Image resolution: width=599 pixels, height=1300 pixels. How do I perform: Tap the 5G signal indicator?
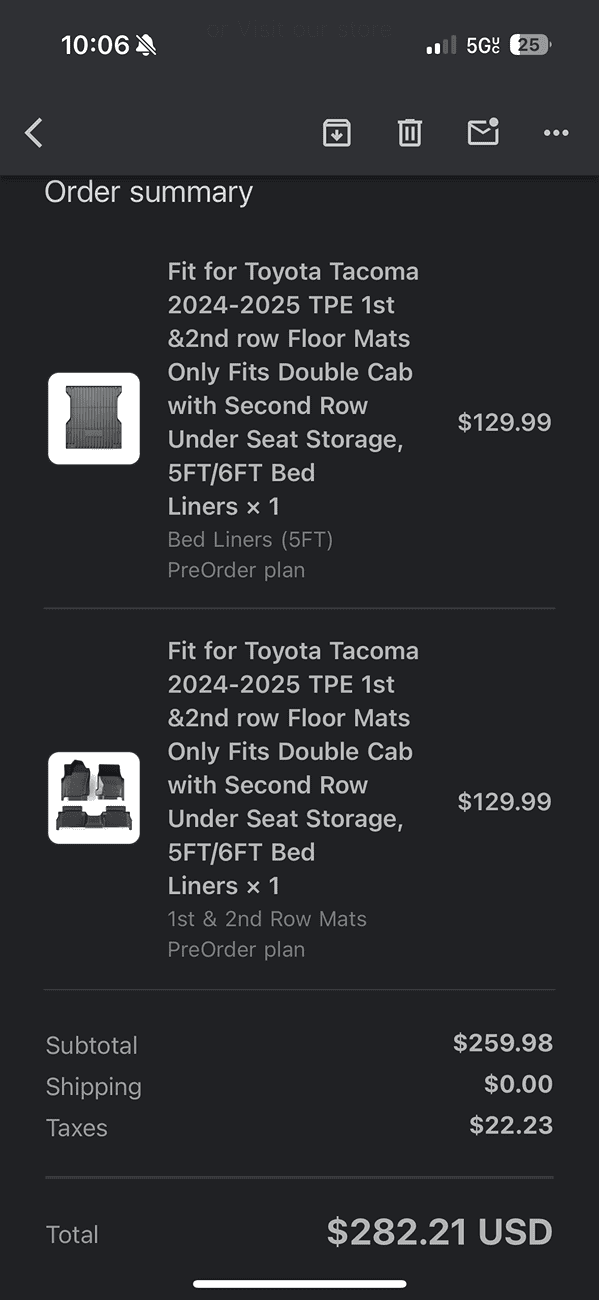pos(483,45)
